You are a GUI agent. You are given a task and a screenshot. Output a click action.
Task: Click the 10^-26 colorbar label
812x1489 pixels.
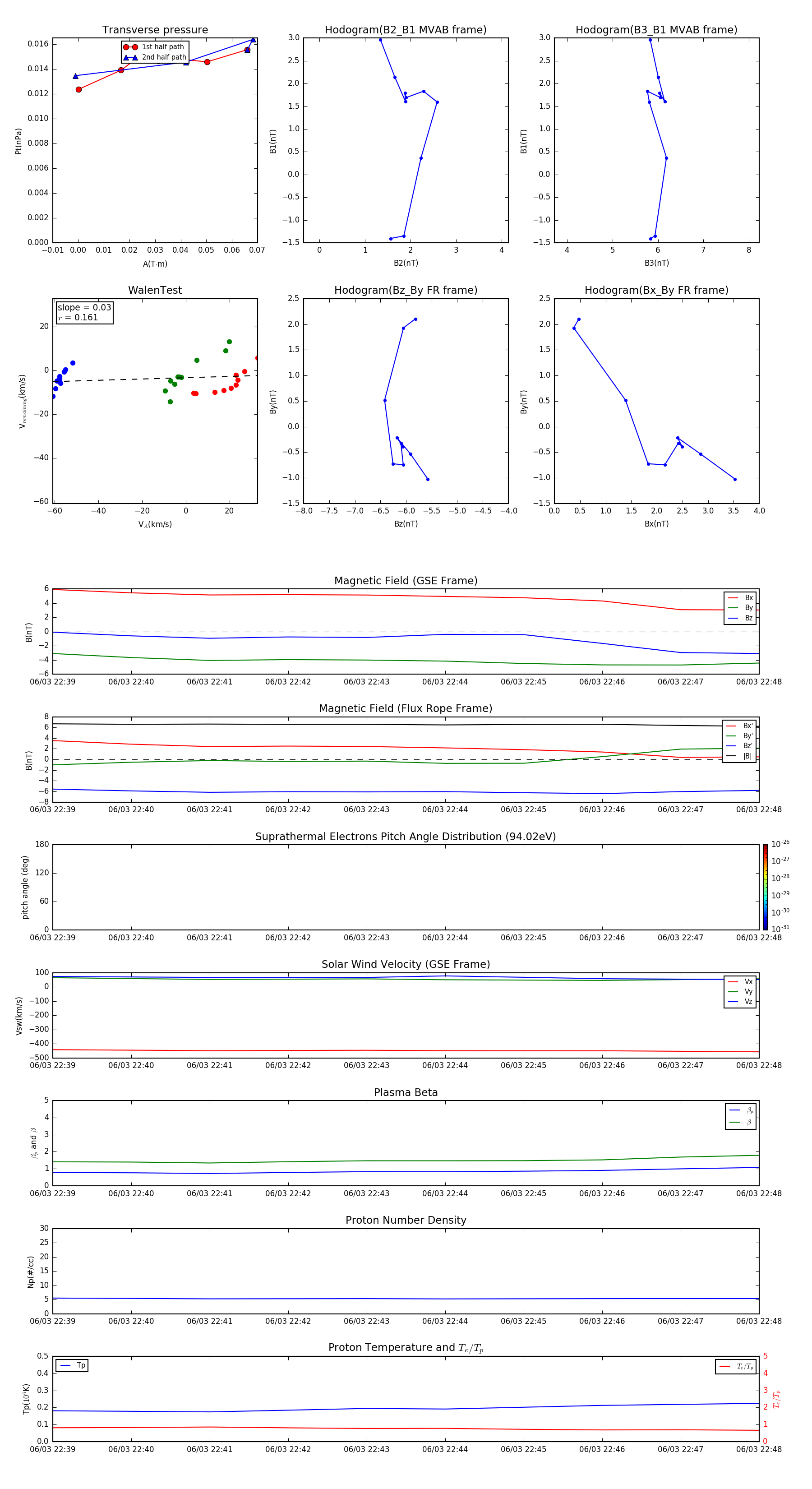tap(780, 844)
